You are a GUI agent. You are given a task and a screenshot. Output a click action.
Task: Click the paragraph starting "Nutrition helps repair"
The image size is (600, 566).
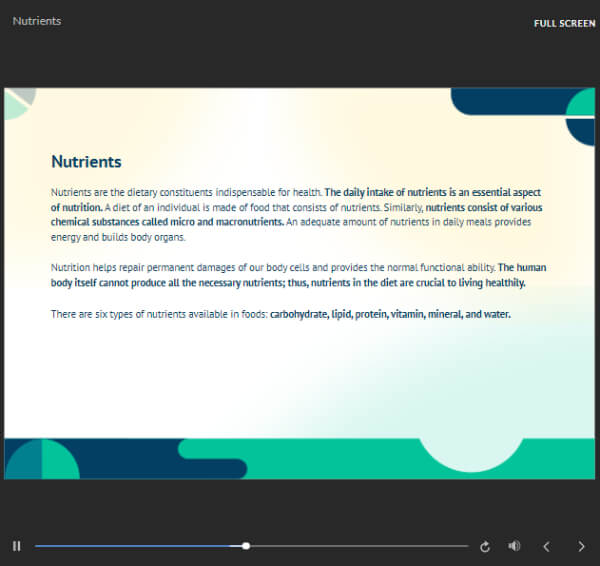pos(298,275)
